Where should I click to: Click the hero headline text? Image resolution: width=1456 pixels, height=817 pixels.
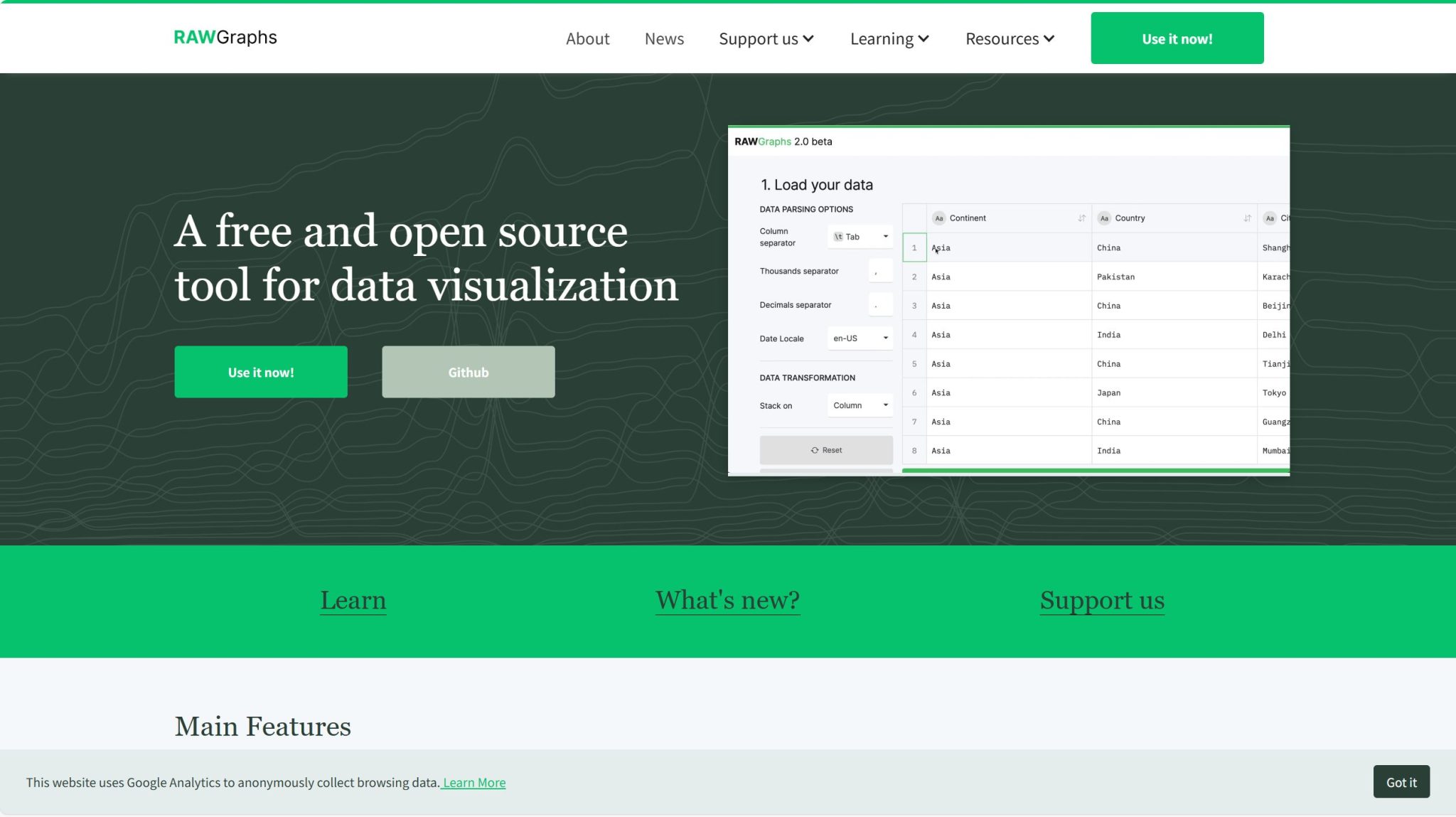426,257
